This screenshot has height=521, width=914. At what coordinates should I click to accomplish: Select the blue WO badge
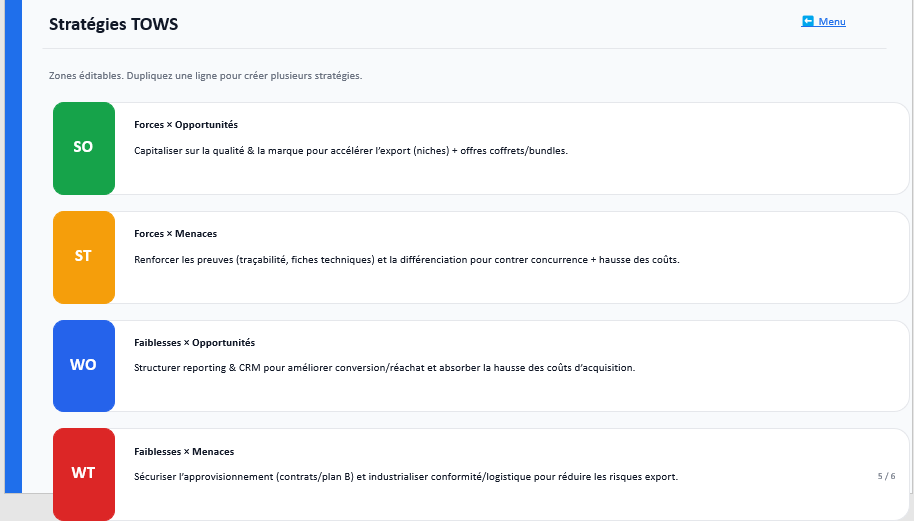(x=84, y=365)
